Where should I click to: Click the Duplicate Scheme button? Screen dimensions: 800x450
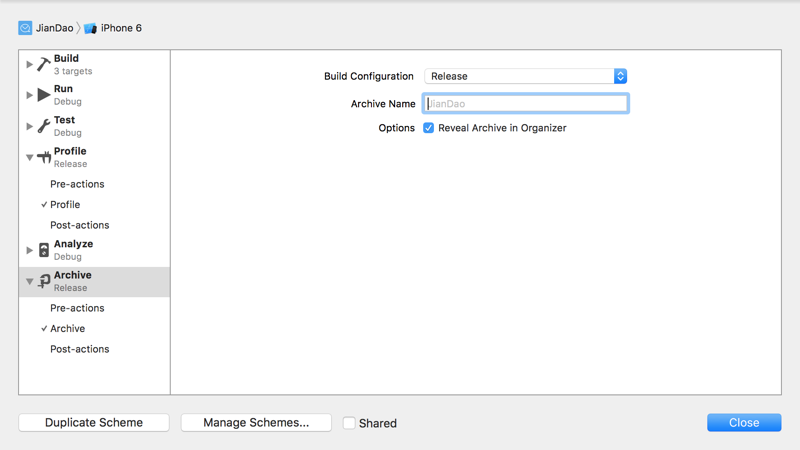coord(94,422)
